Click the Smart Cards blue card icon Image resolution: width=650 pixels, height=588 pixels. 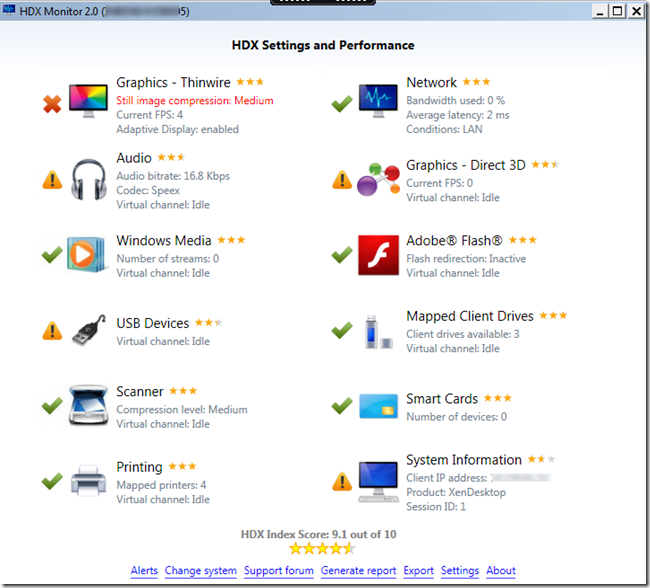[x=378, y=406]
